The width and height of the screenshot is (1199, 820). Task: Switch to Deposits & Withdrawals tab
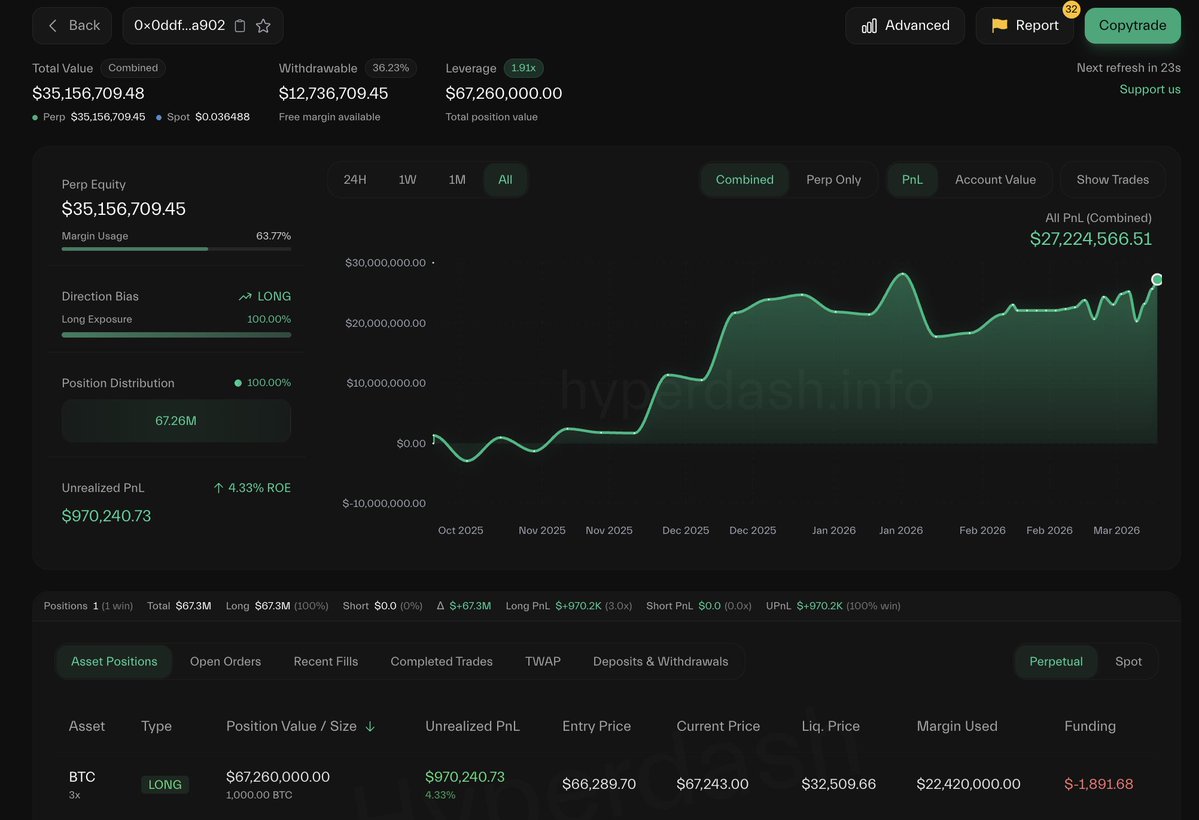click(660, 662)
